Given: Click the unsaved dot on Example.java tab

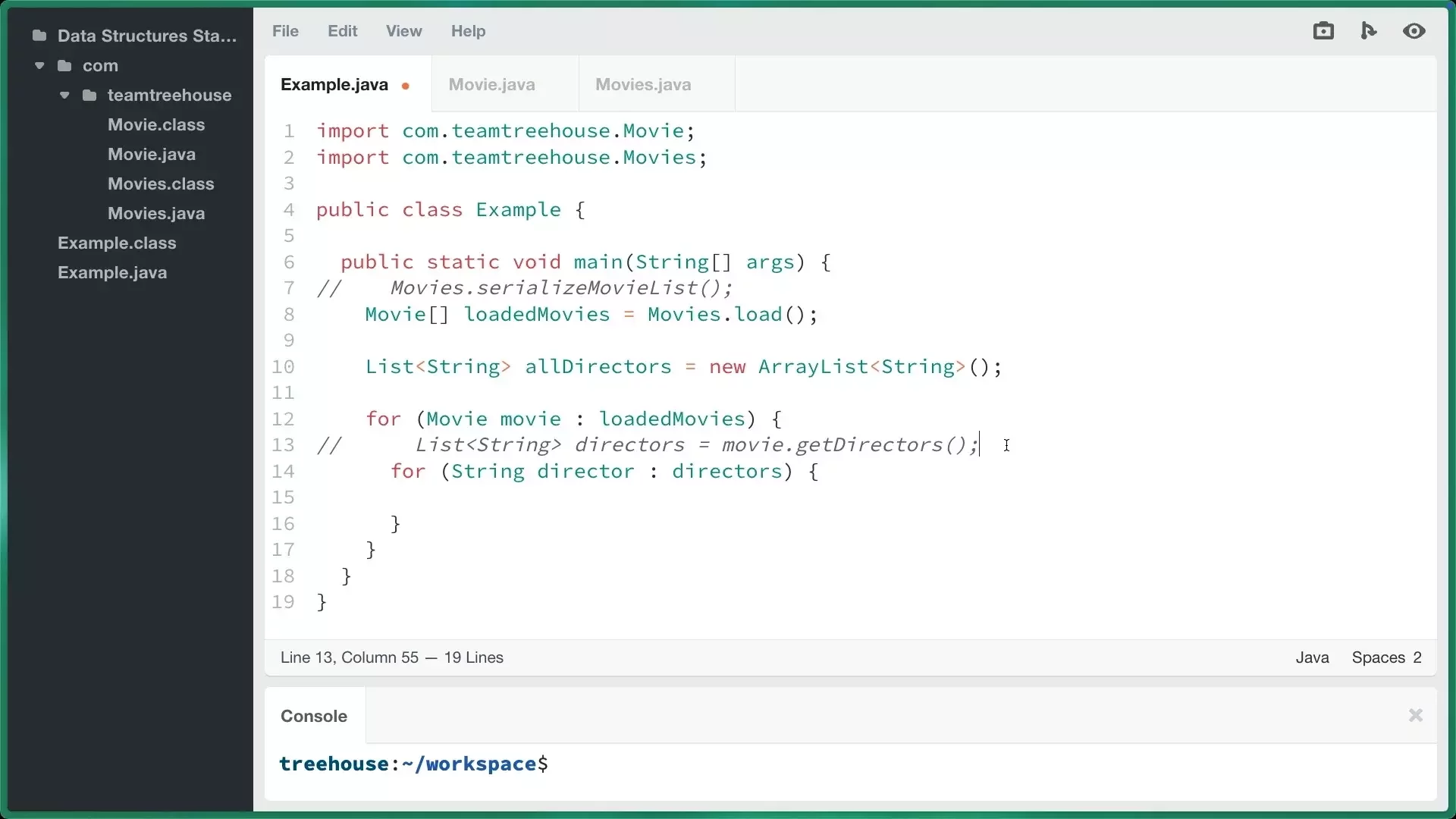Looking at the screenshot, I should [x=406, y=86].
